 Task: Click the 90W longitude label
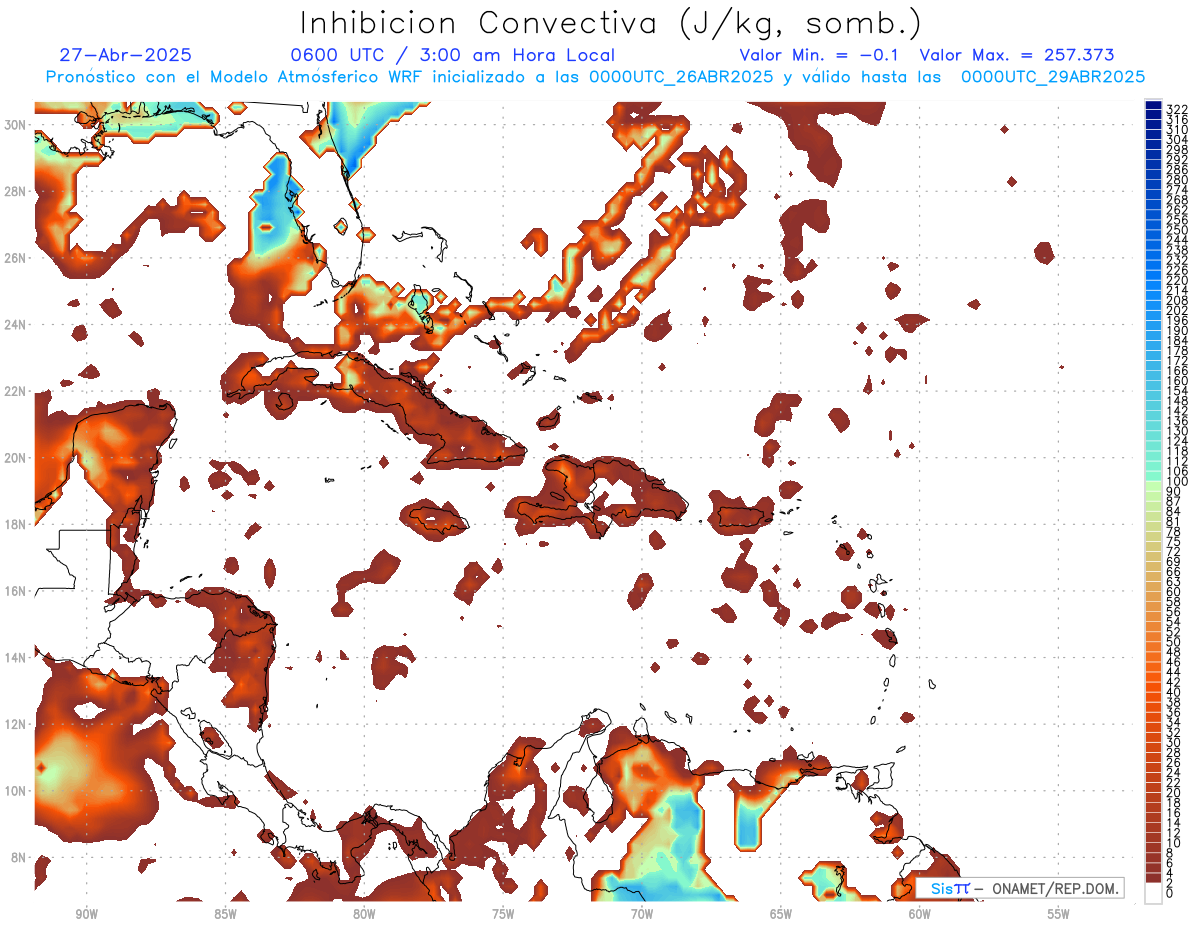pyautogui.click(x=87, y=914)
